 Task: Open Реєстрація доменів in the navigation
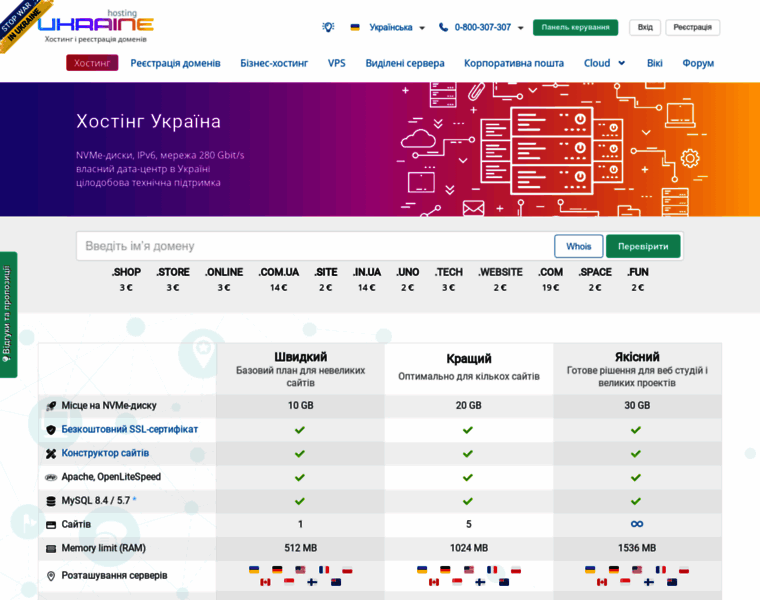(x=175, y=63)
